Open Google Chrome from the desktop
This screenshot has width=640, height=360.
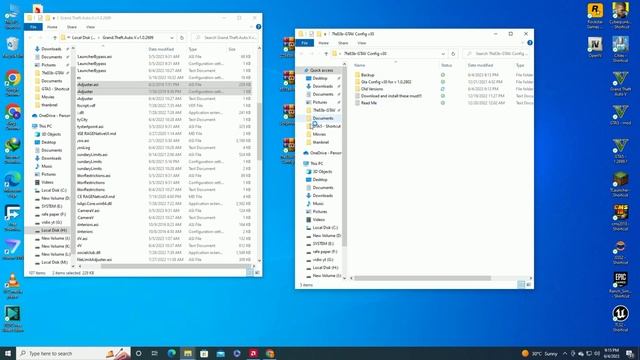[x=13, y=81]
